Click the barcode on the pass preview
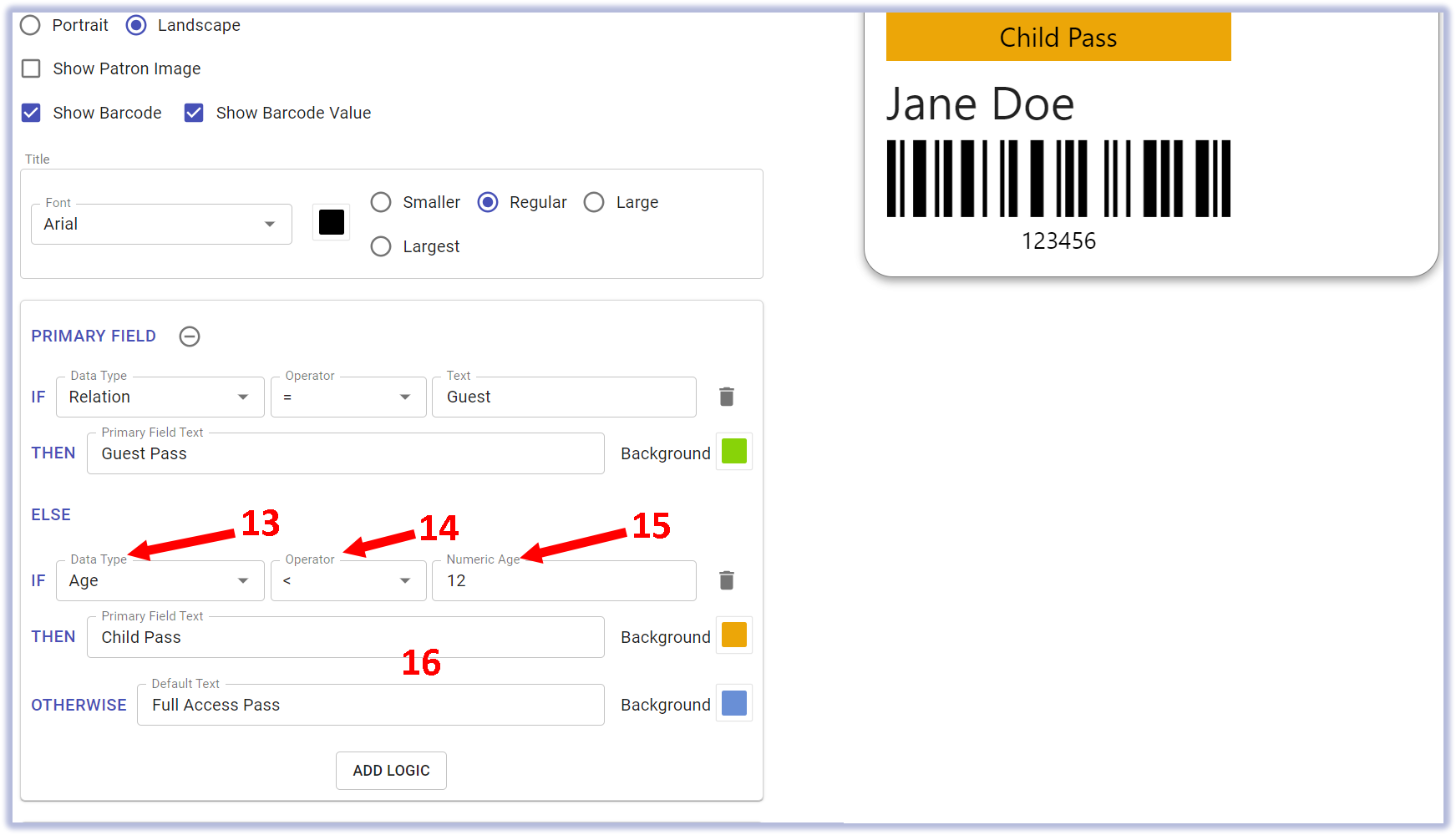The width and height of the screenshot is (1456, 835). (1058, 179)
